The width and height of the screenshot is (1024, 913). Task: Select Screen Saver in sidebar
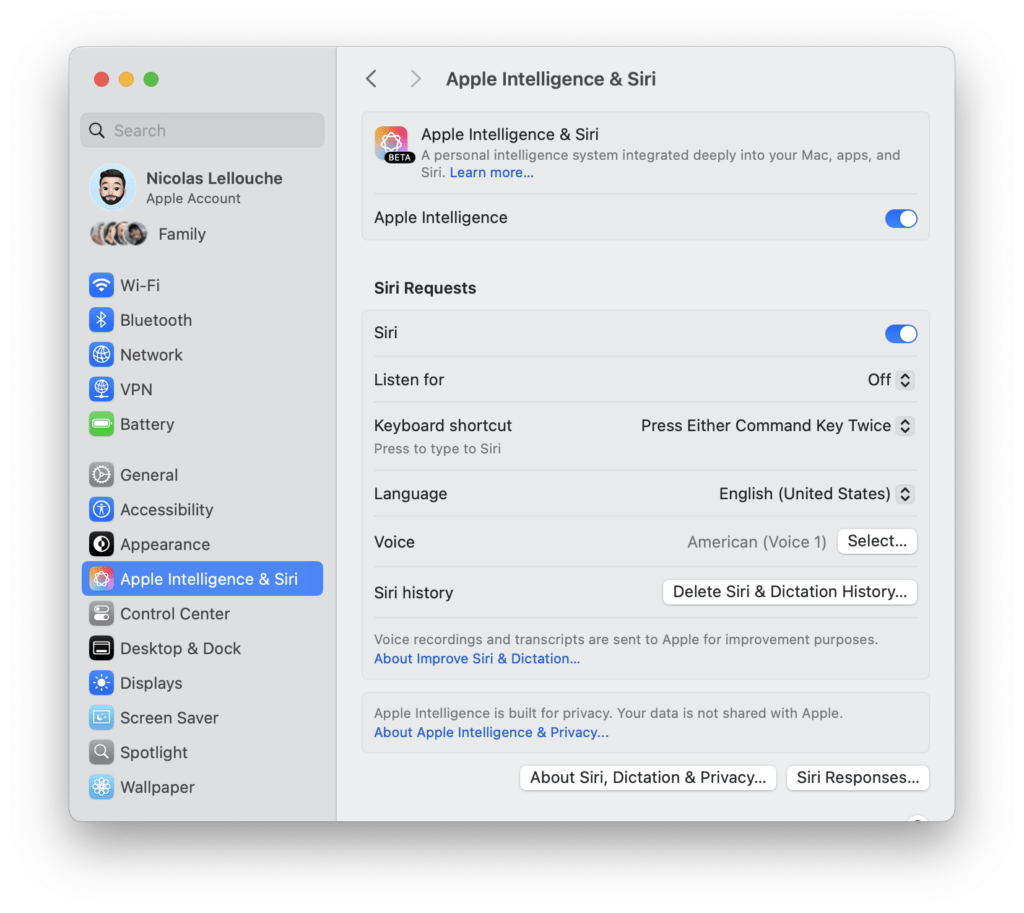202,717
